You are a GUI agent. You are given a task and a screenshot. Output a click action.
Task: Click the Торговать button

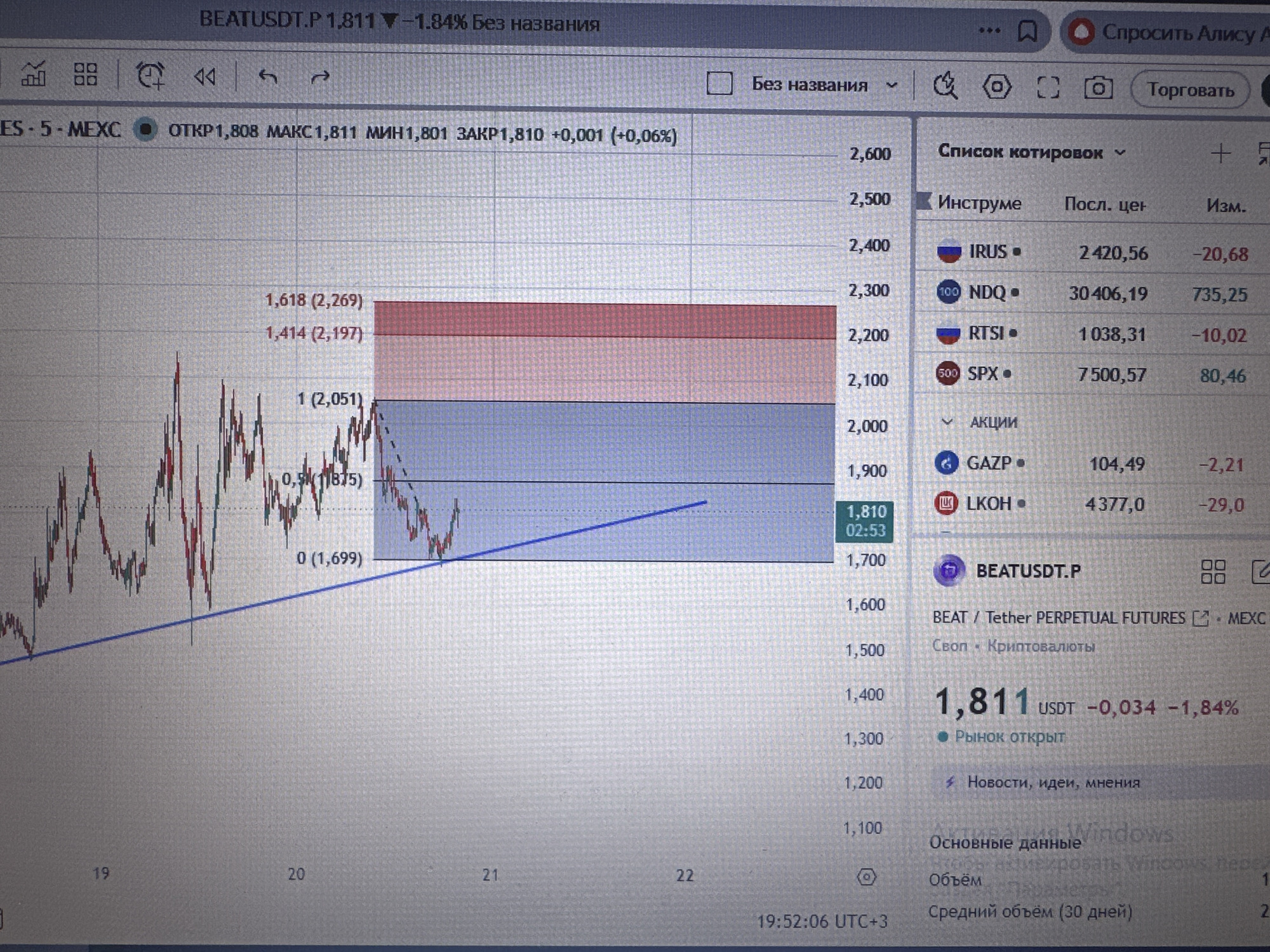coord(1190,90)
